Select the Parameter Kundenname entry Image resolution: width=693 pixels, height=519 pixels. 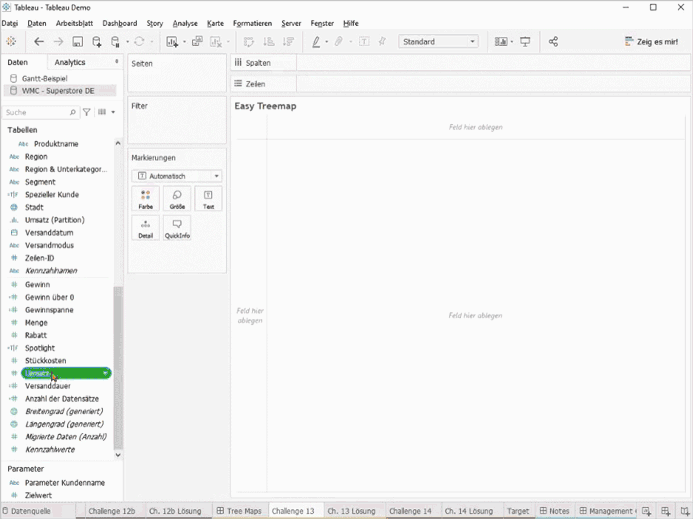(x=65, y=483)
